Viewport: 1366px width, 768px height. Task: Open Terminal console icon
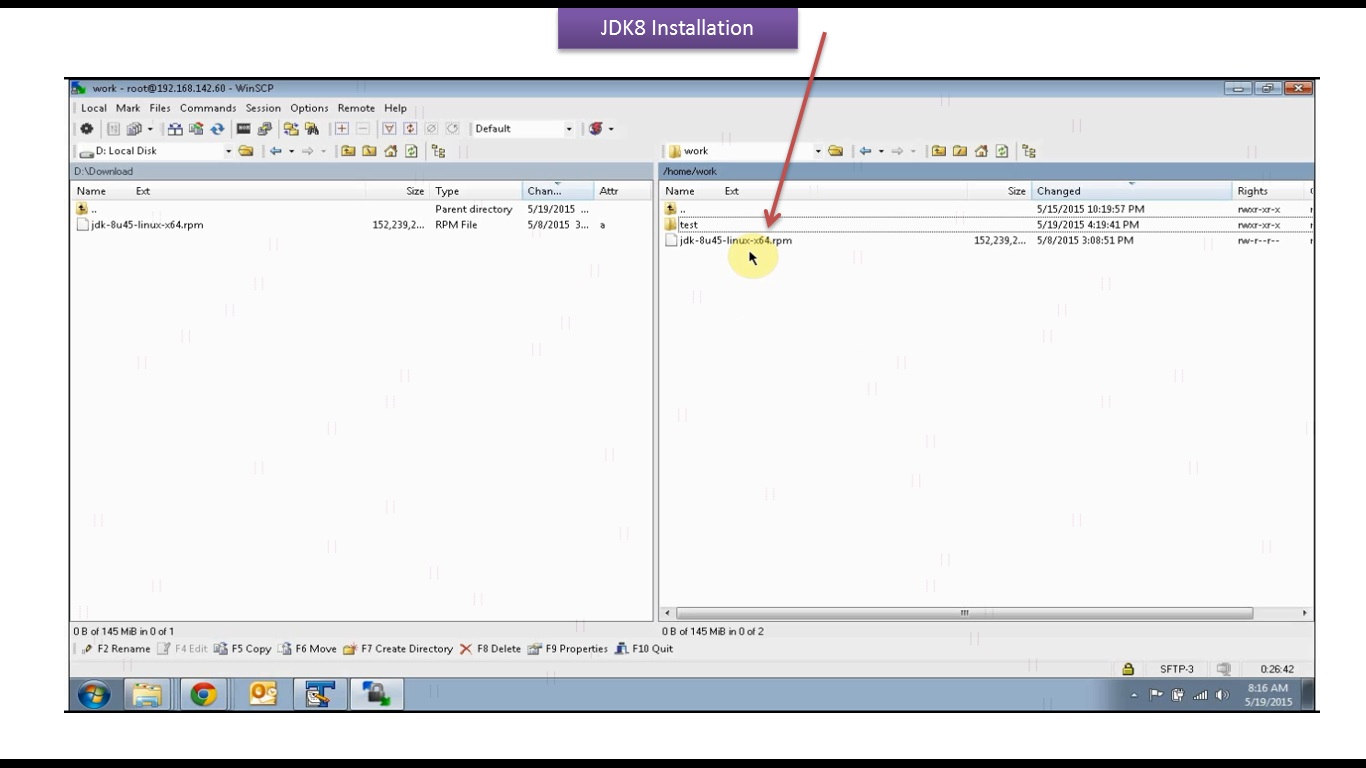243,129
